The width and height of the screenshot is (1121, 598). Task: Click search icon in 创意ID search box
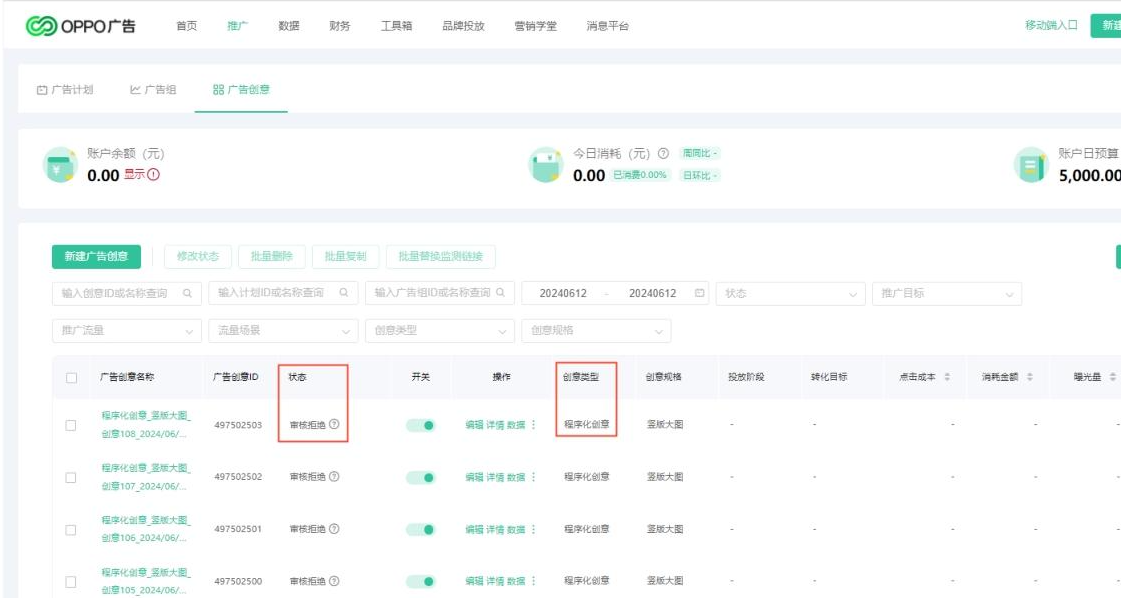click(187, 293)
